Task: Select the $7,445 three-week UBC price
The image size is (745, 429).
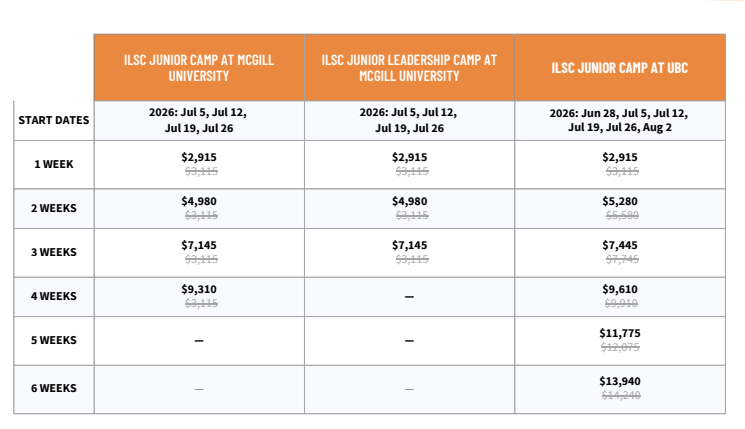Action: point(619,245)
